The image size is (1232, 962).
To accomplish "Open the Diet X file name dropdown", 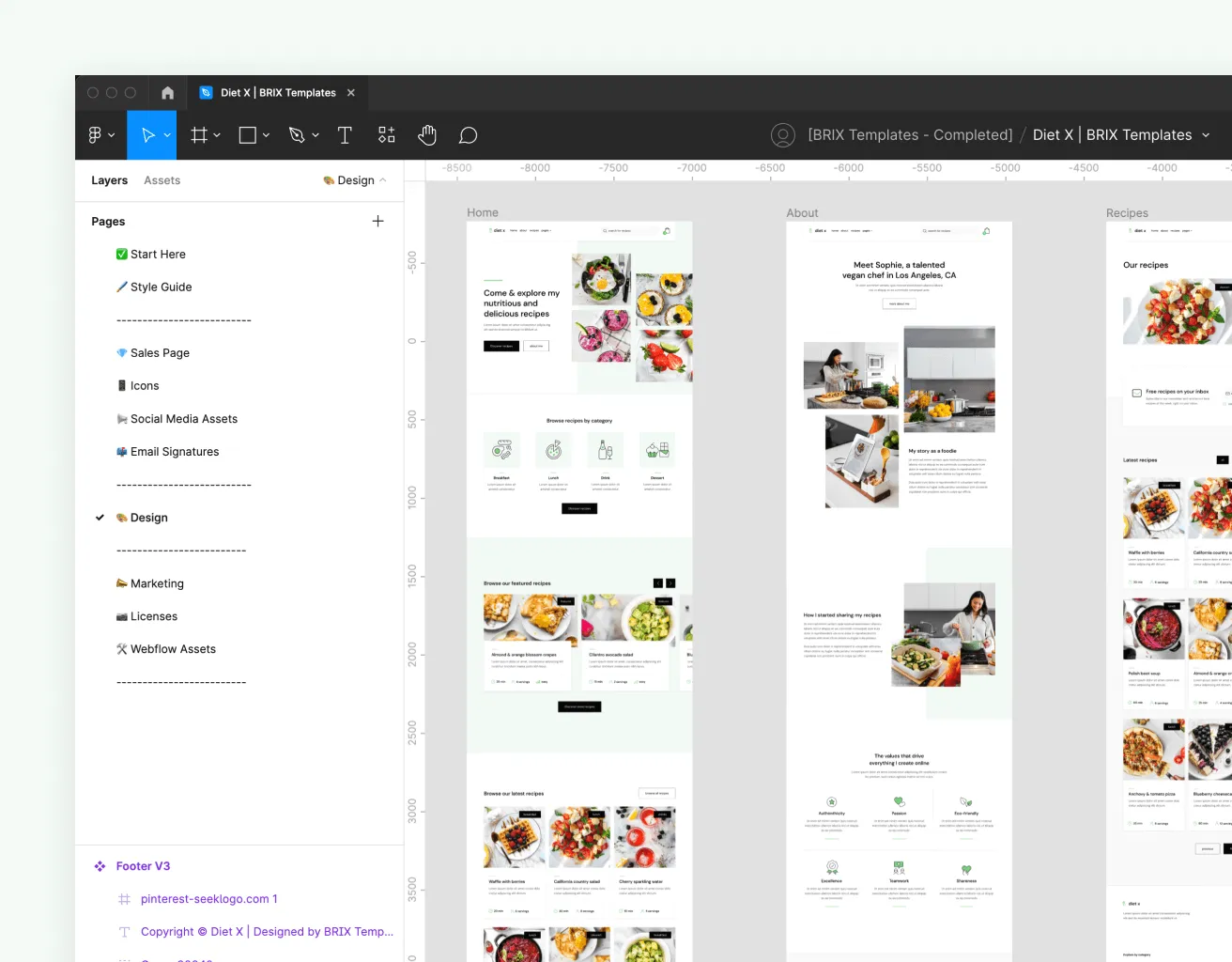I will 1207,134.
